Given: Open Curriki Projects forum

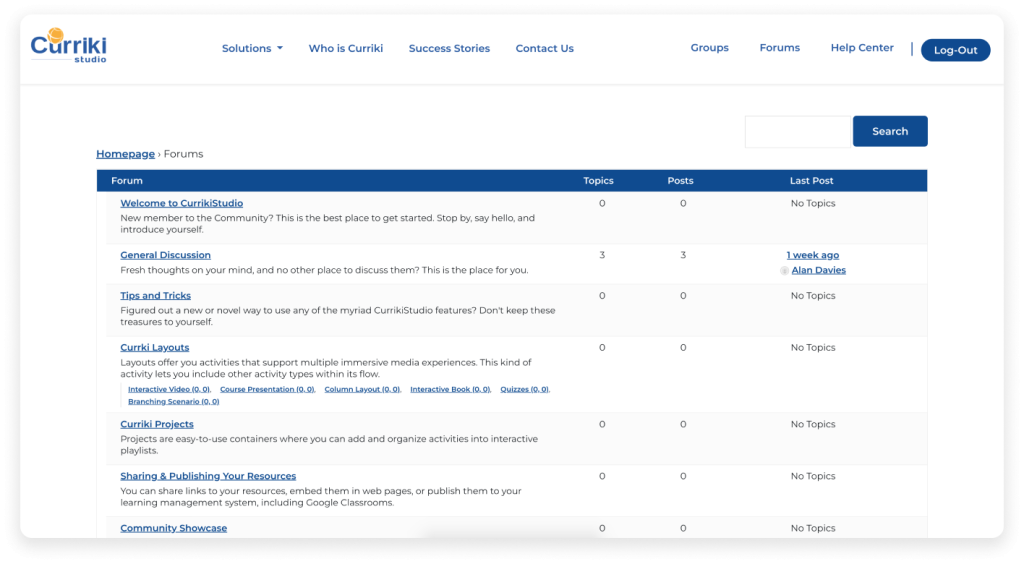Looking at the screenshot, I should pyautogui.click(x=157, y=424).
